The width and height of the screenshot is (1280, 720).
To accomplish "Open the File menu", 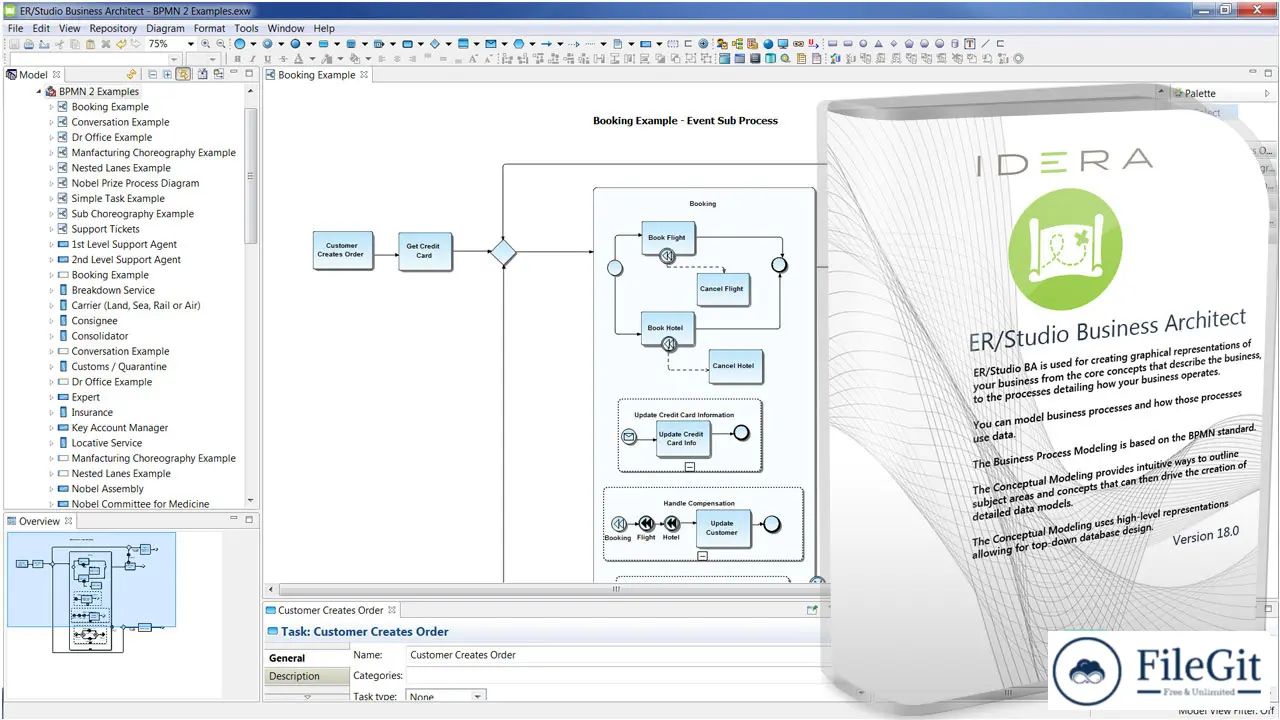I will point(15,29).
